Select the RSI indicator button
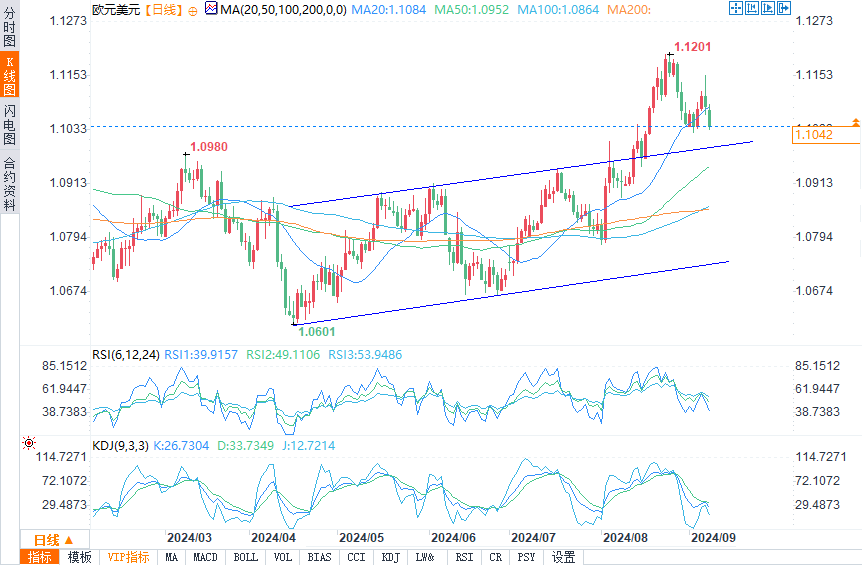The image size is (862, 565). (x=464, y=557)
